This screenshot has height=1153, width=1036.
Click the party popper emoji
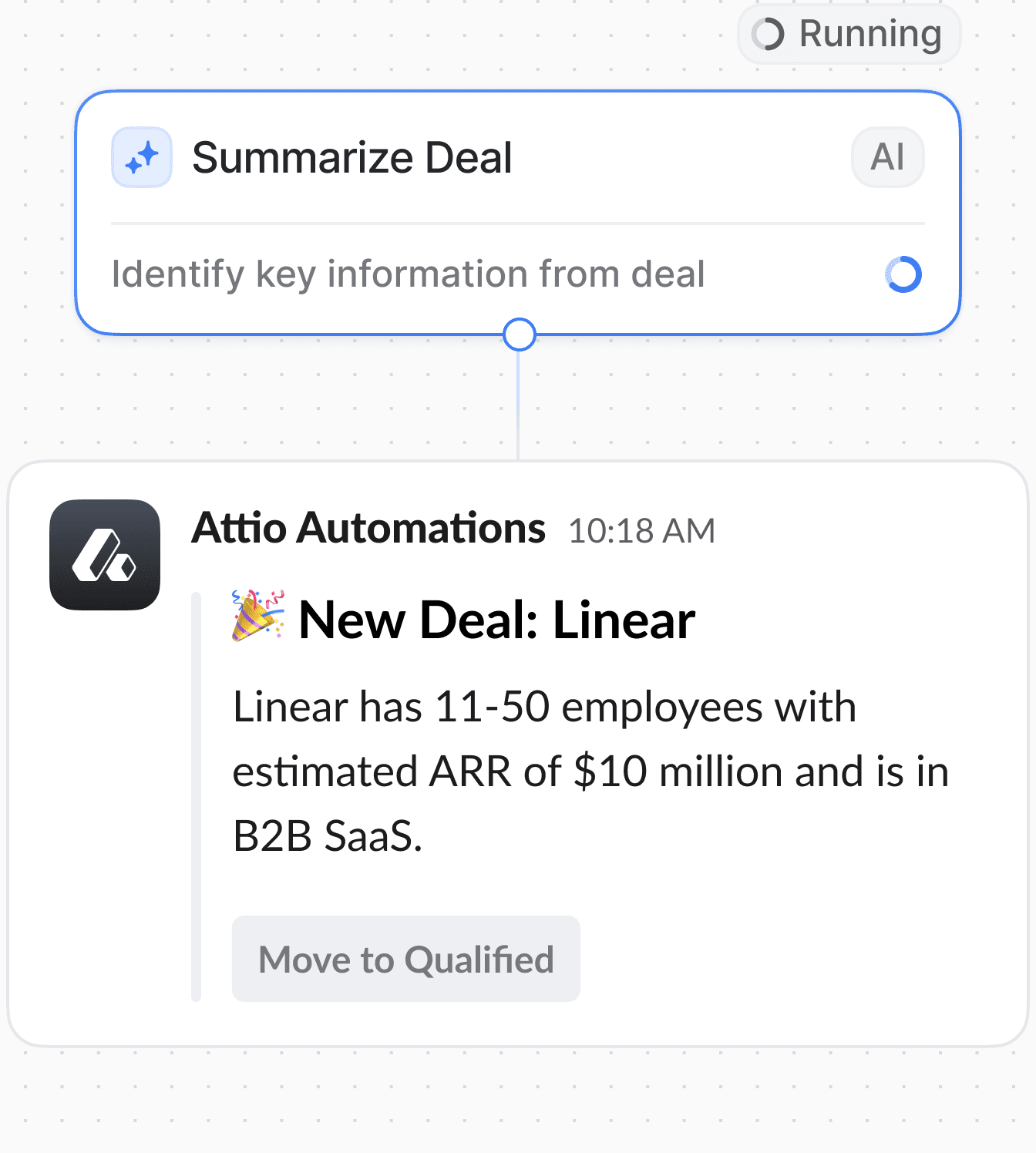pyautogui.click(x=258, y=616)
